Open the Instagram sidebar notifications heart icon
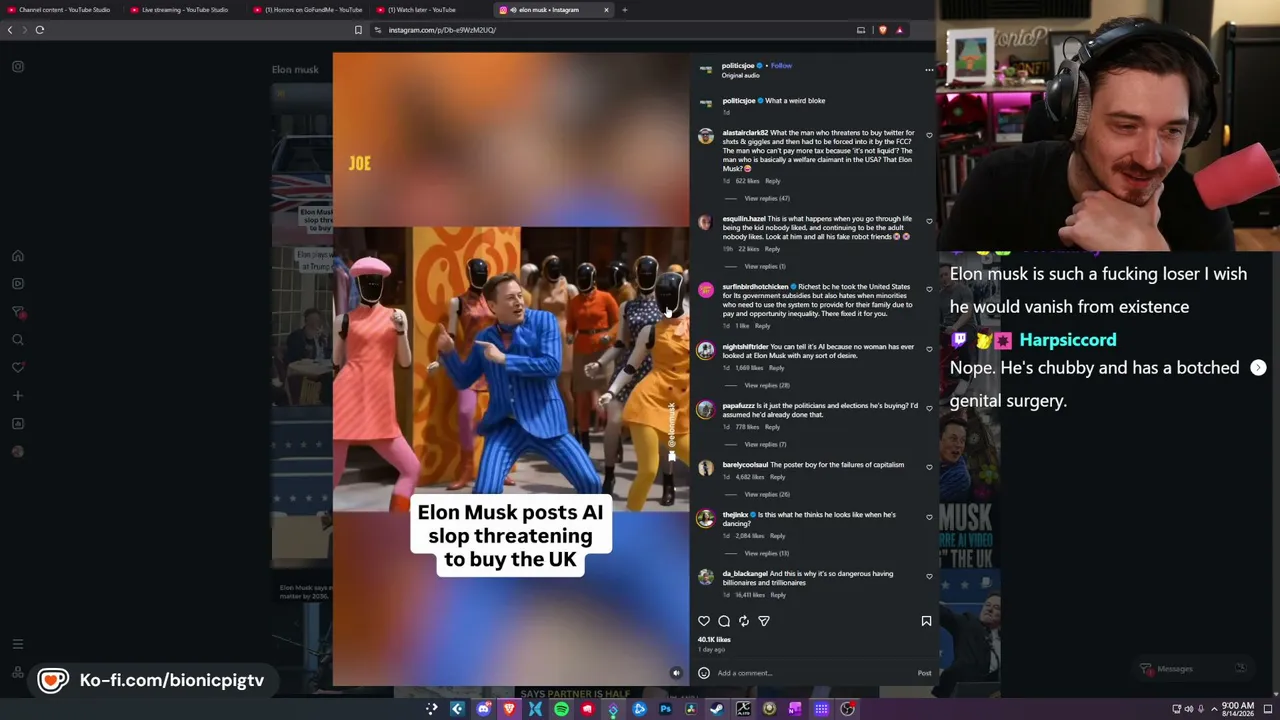The width and height of the screenshot is (1280, 720). tap(18, 368)
